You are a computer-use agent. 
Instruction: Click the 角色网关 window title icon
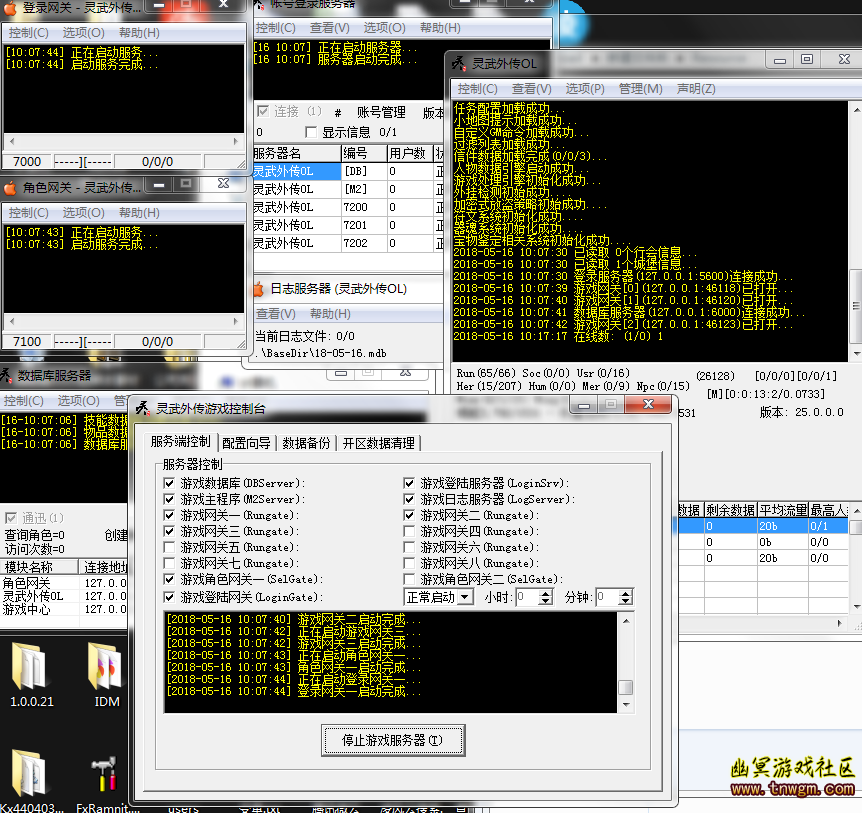[10, 188]
